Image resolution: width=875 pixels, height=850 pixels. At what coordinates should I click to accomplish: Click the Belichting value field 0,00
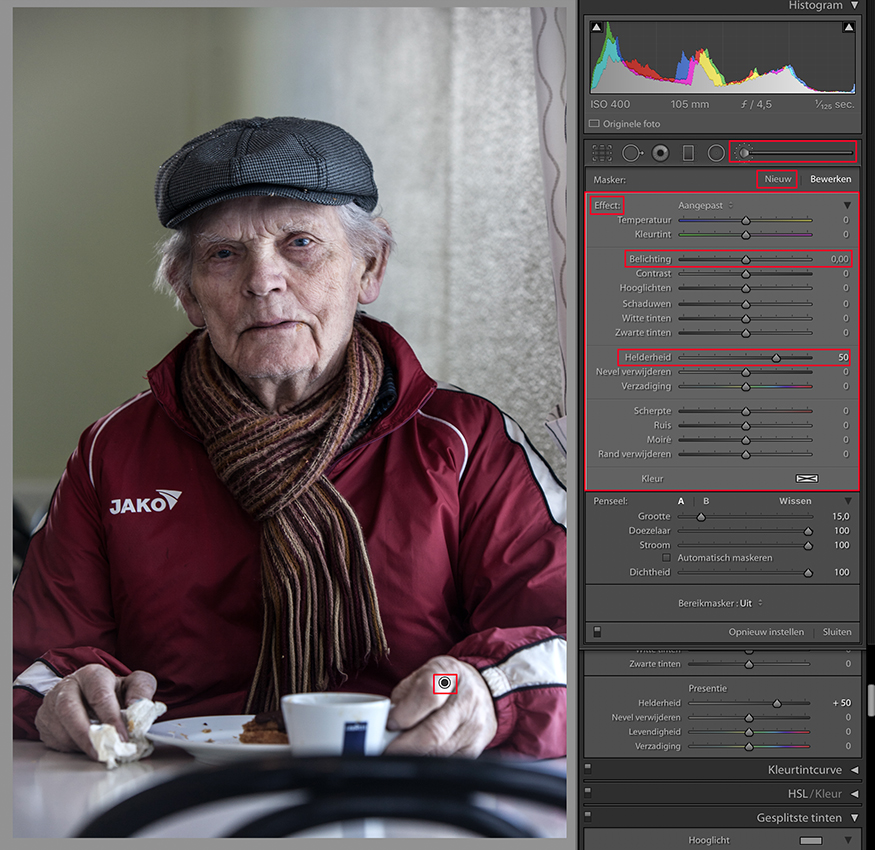tap(839, 259)
